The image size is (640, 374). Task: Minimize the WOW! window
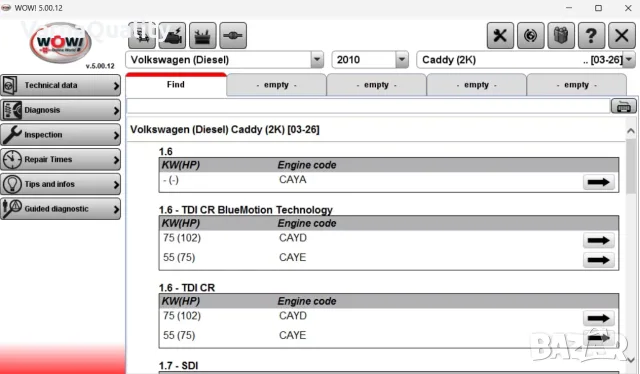click(x=569, y=8)
